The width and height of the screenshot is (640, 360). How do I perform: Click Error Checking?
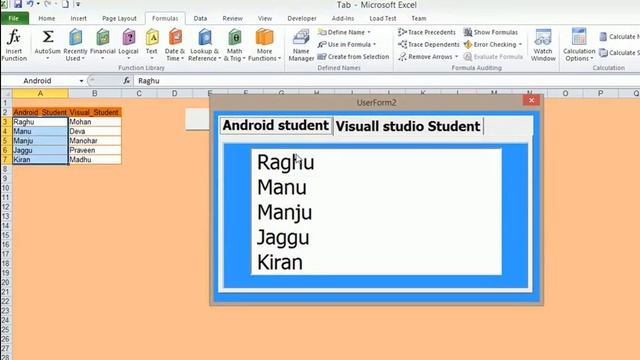coord(490,44)
